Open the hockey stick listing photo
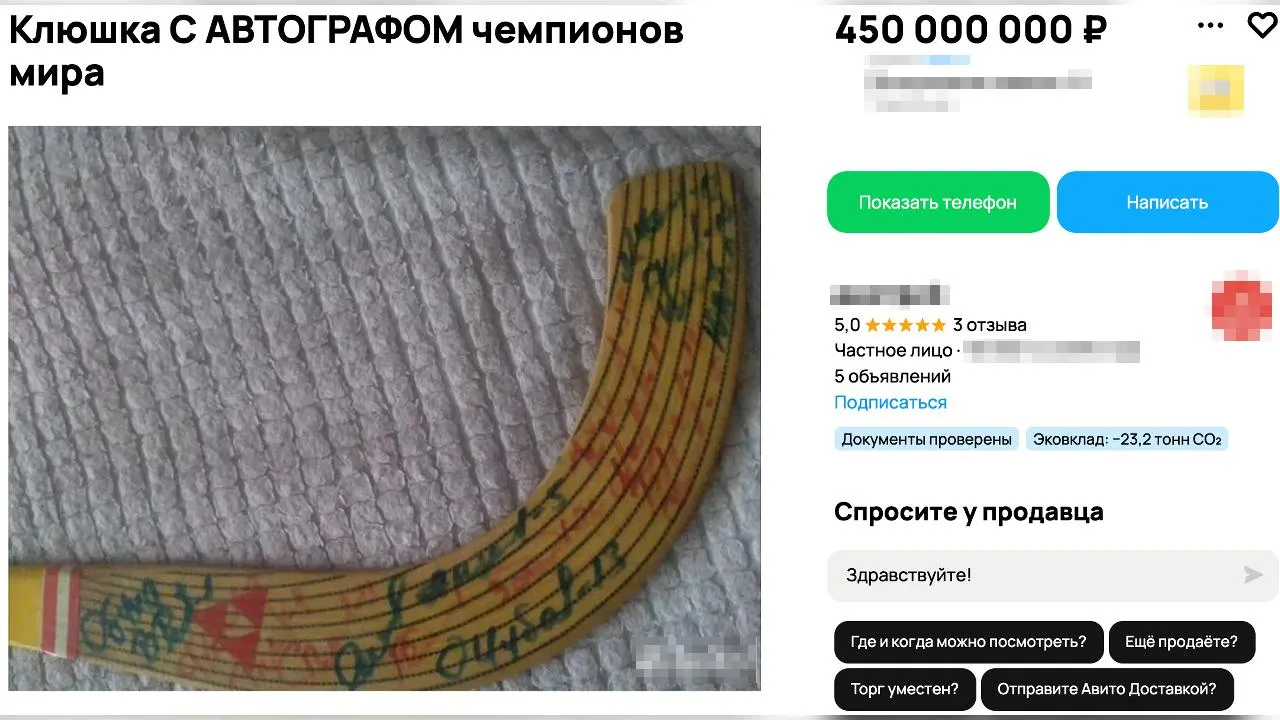This screenshot has height=720, width=1280. pos(385,408)
